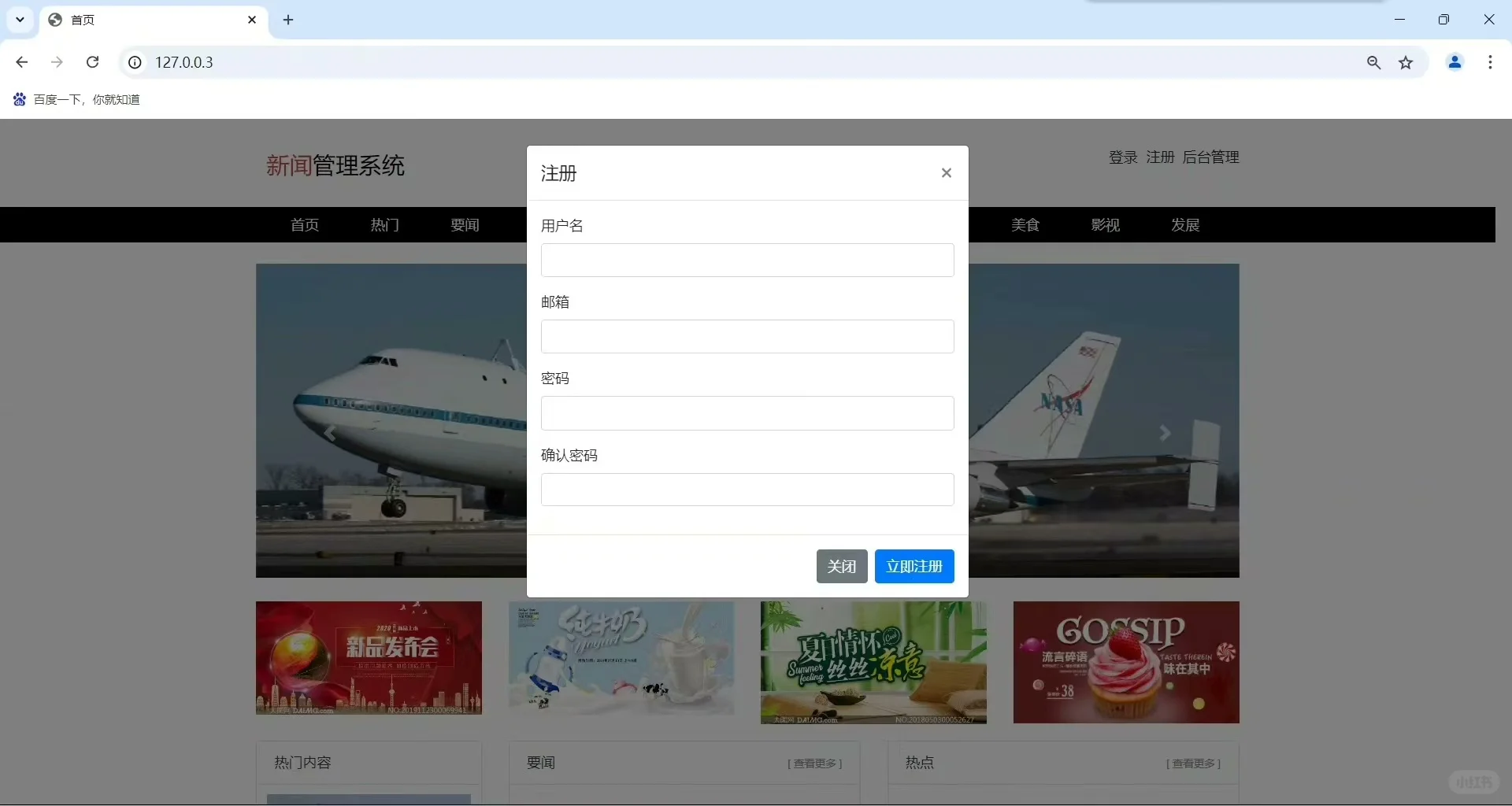This screenshot has height=806, width=1512.
Task: Click the 登录 link at top right
Action: (1122, 157)
